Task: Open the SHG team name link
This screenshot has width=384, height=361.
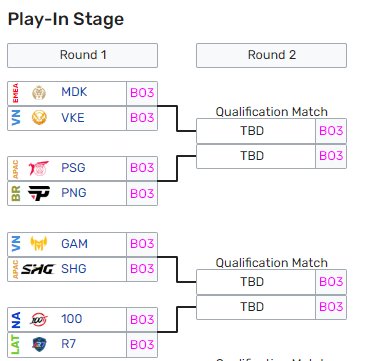Action: [x=74, y=268]
